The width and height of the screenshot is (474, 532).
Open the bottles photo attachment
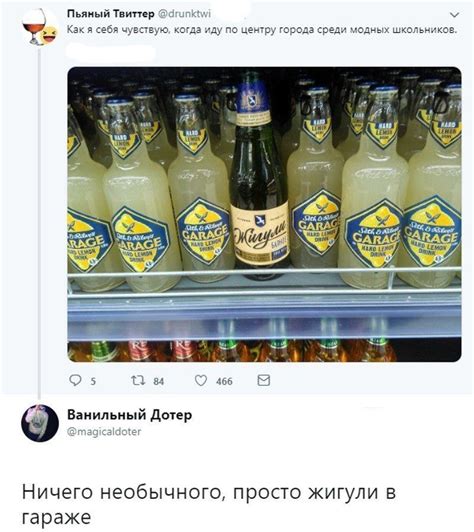[x=264, y=214]
